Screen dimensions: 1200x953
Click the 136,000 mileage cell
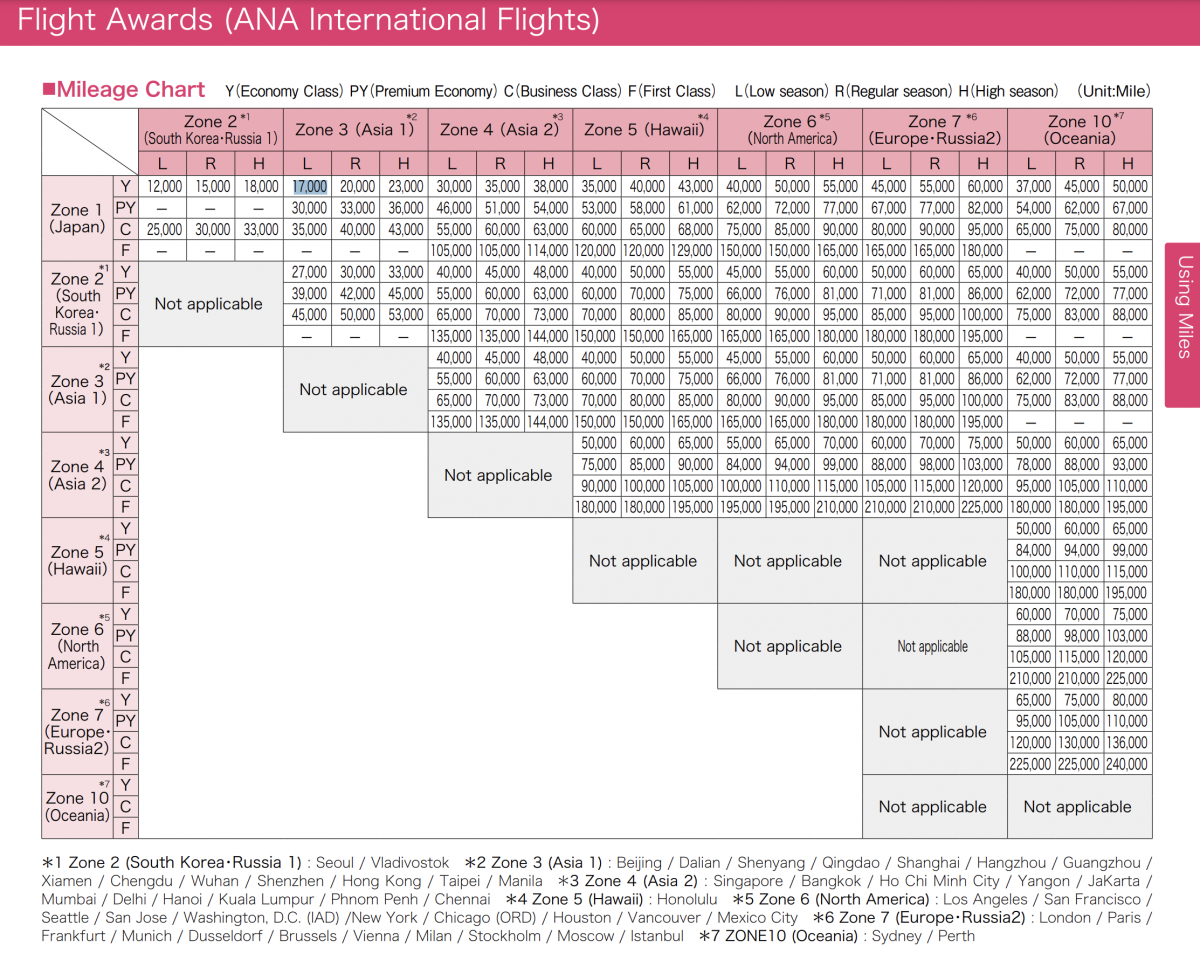click(x=1128, y=743)
